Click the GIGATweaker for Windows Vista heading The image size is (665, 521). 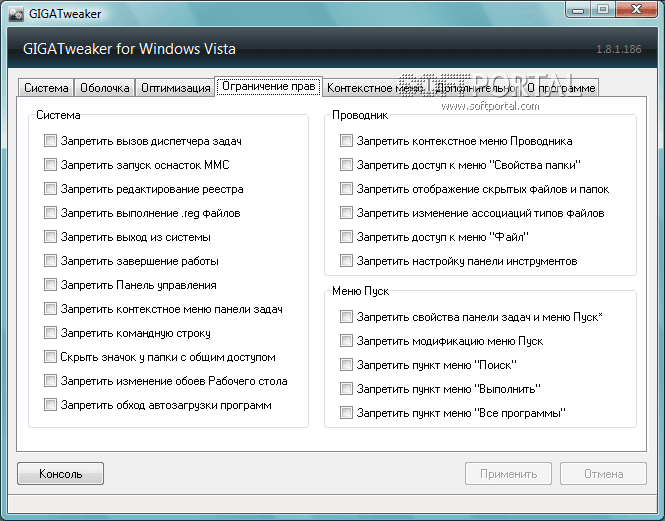coord(129,49)
